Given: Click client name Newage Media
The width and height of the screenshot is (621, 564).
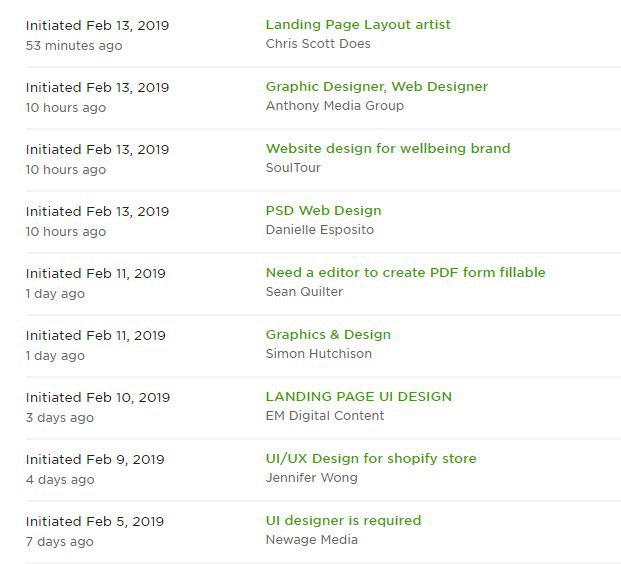Looking at the screenshot, I should pos(312,539).
